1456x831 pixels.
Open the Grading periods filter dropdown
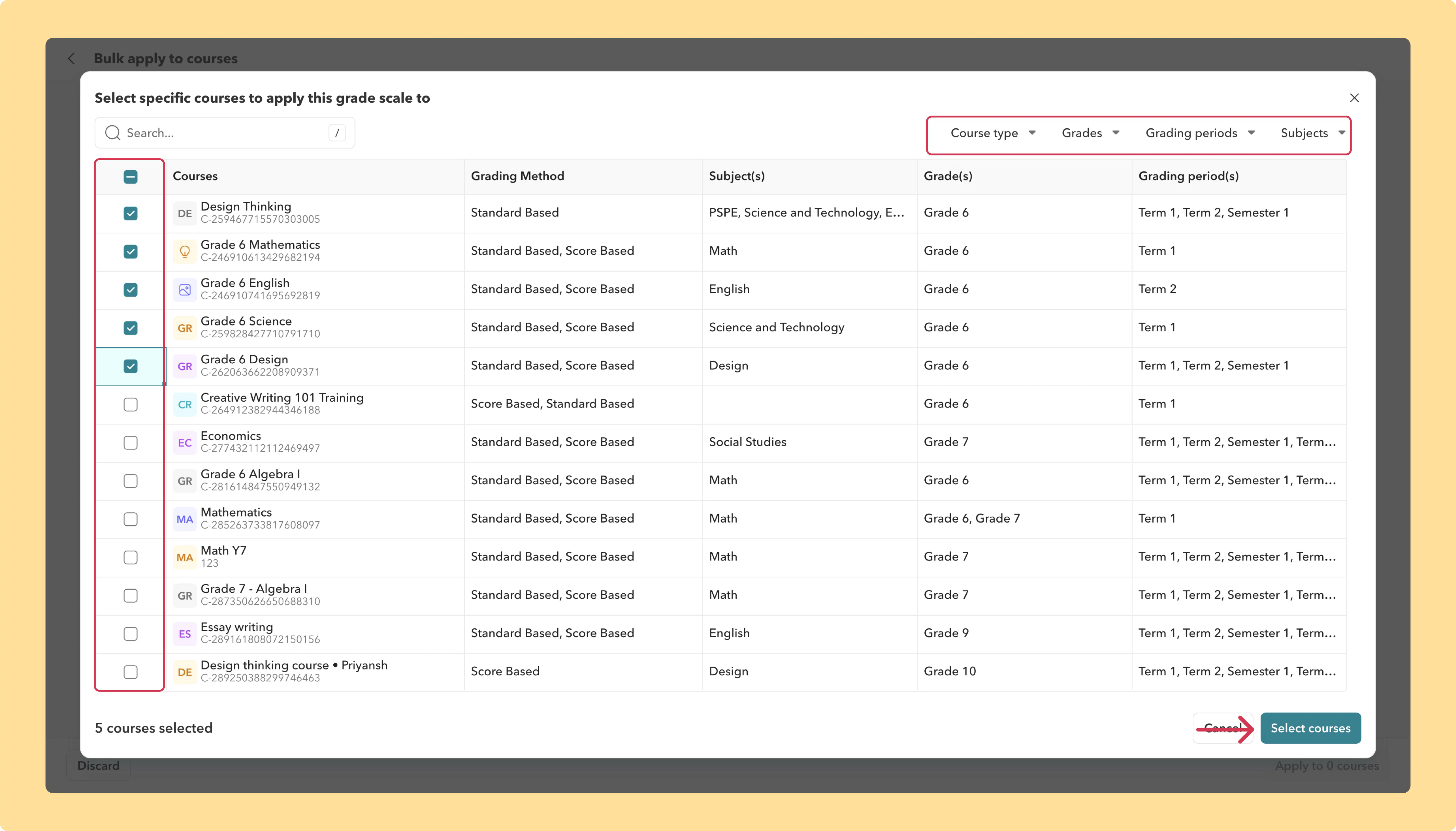1200,133
